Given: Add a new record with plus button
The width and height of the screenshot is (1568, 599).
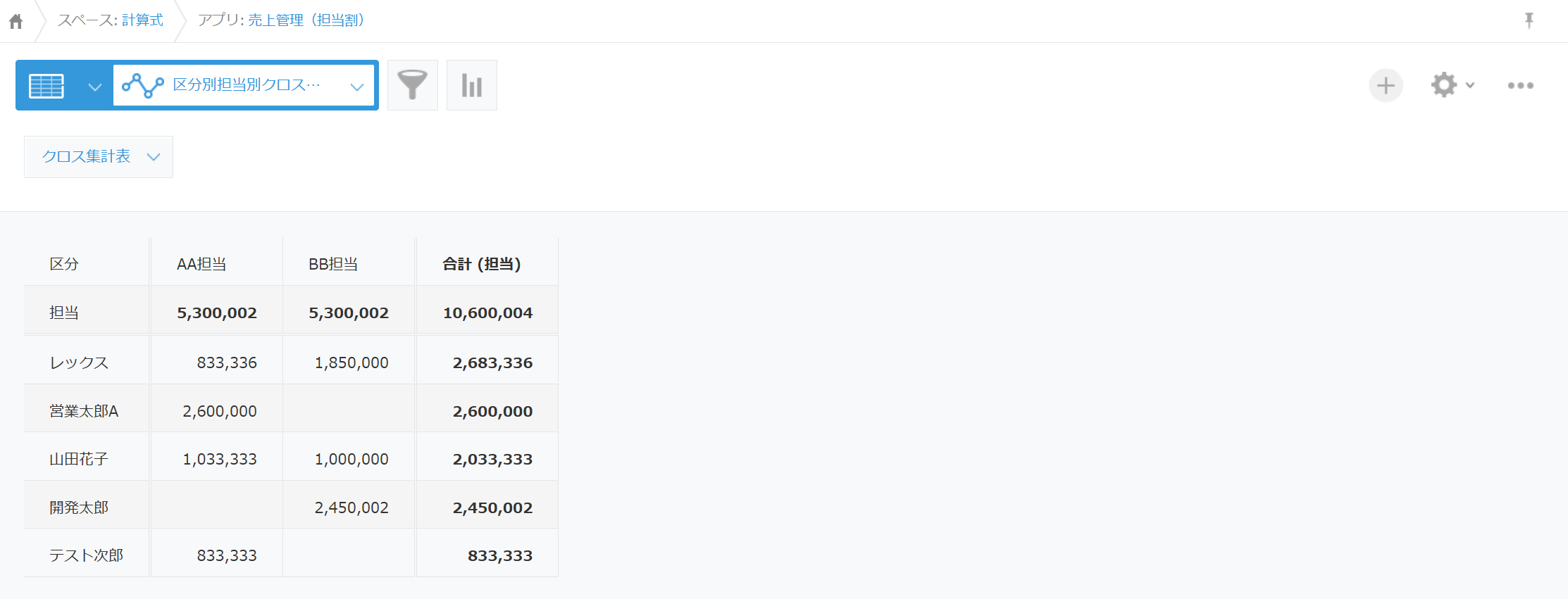Looking at the screenshot, I should pos(1386,86).
